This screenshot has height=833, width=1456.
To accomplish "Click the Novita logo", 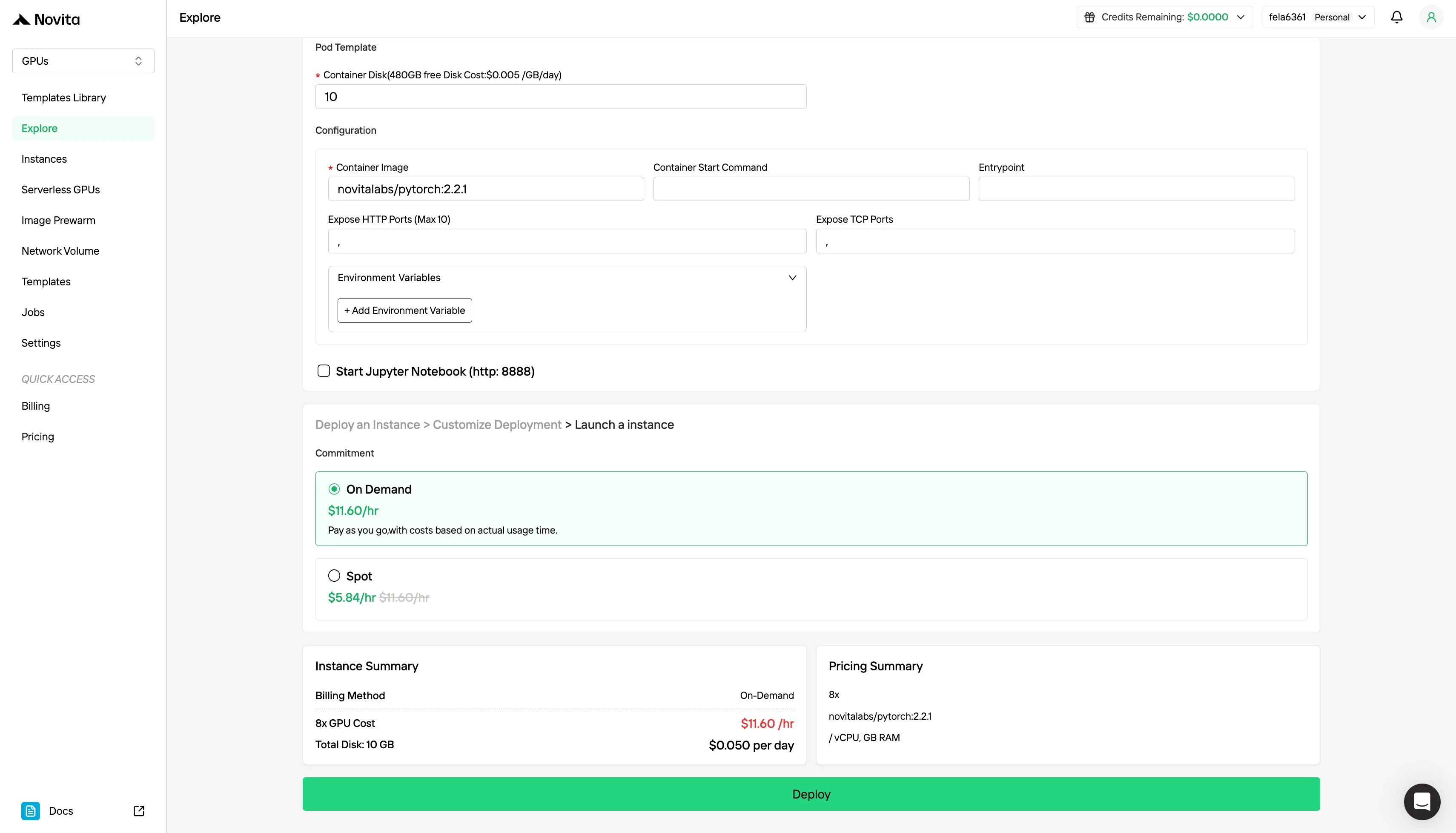I will (46, 20).
